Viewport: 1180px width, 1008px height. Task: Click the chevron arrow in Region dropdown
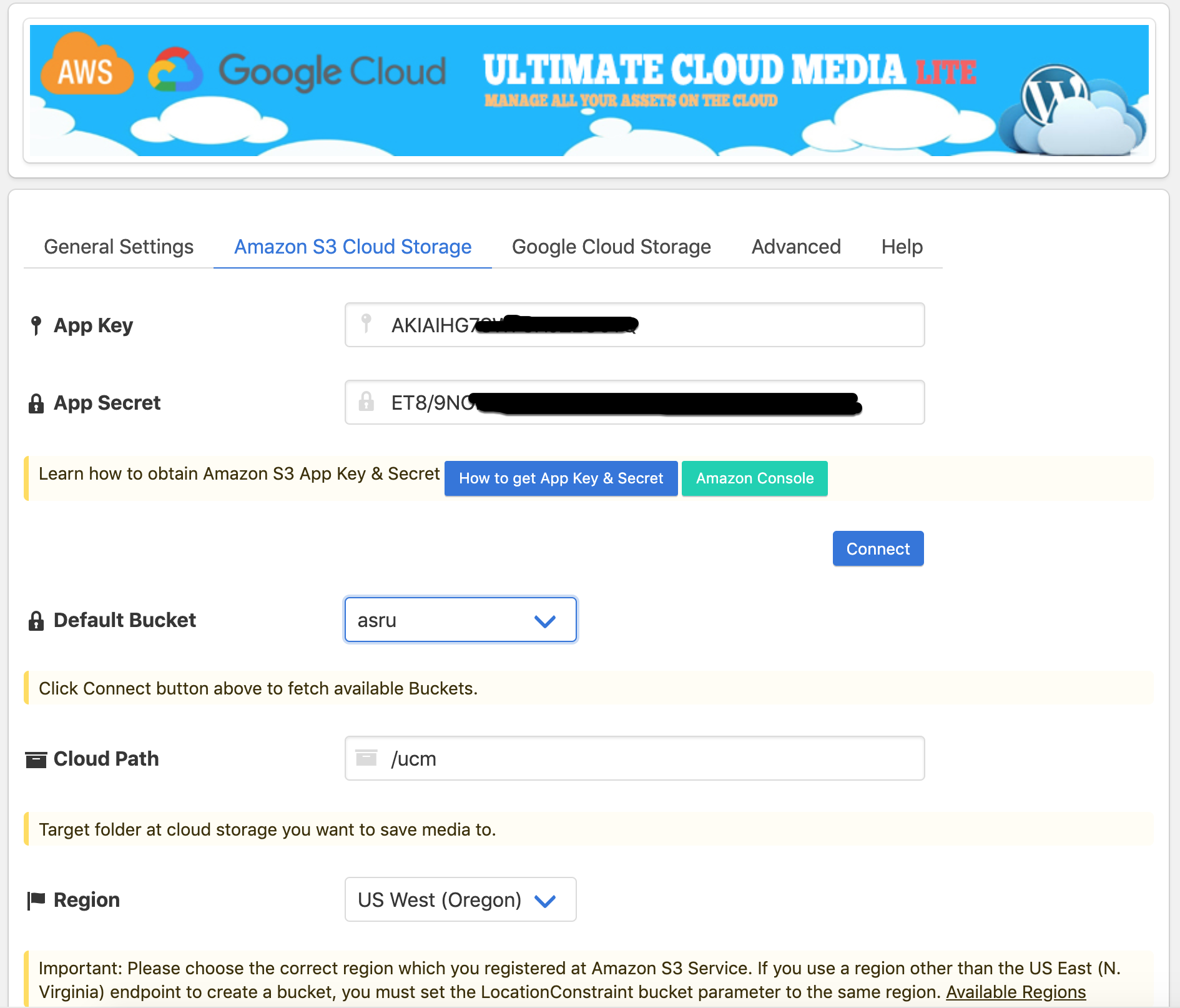(545, 901)
